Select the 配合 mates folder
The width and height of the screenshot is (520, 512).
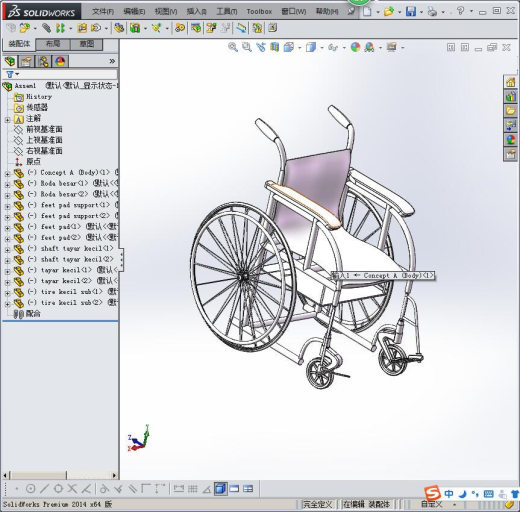pyautogui.click(x=27, y=314)
